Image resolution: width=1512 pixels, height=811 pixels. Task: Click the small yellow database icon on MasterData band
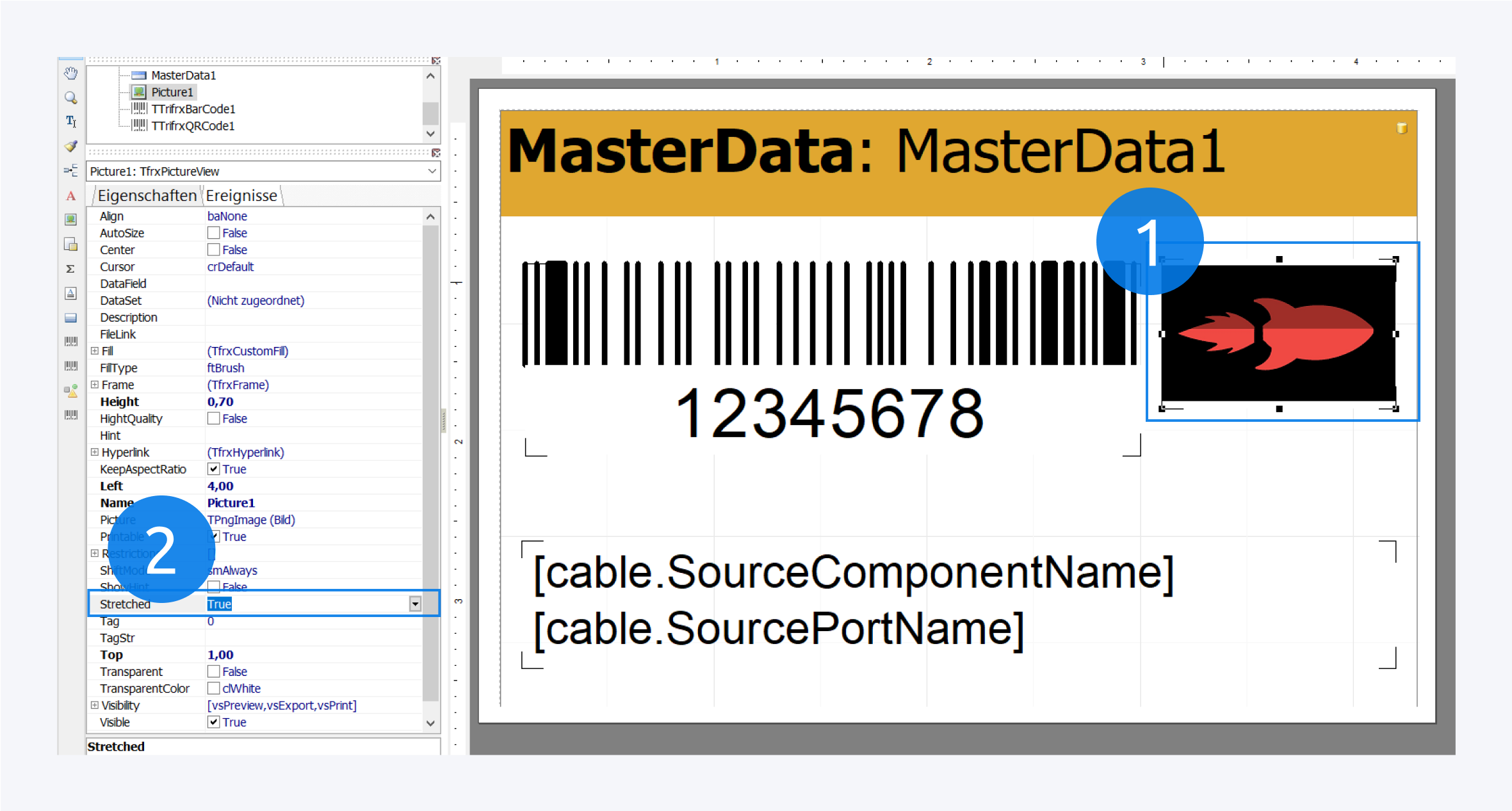[x=1401, y=128]
